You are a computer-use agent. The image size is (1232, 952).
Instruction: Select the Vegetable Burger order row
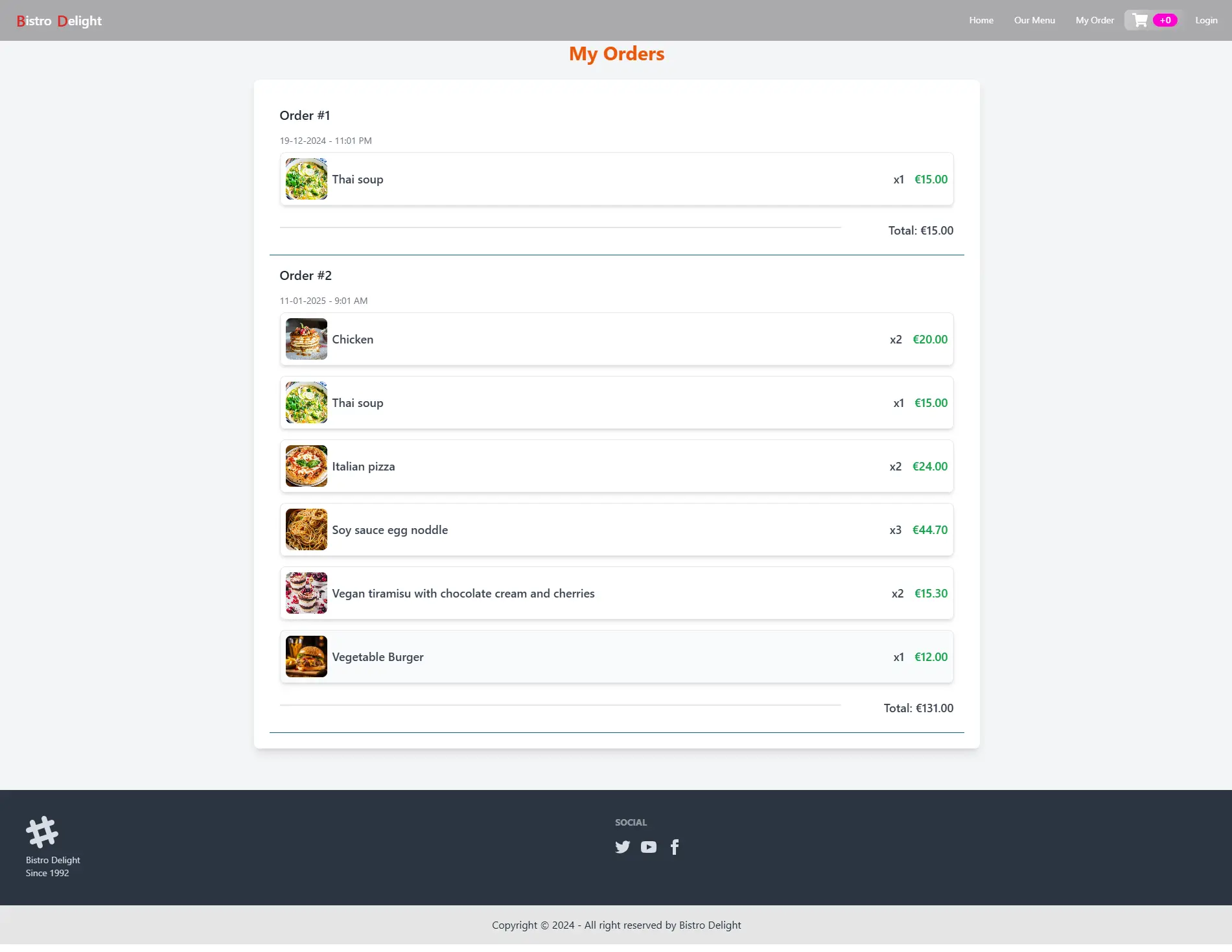click(616, 656)
